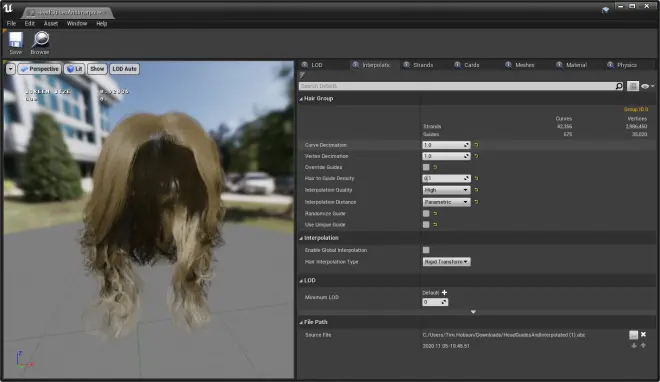This screenshot has width=660, height=382.
Task: Click the LOD Auto button
Action: [125, 69]
